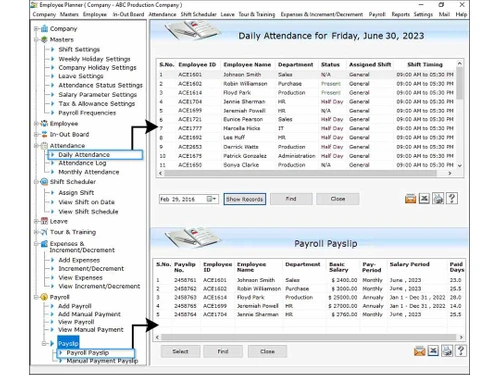Click the Masters icon in tree
Image resolution: width=500 pixels, height=375 pixels.
point(44,39)
